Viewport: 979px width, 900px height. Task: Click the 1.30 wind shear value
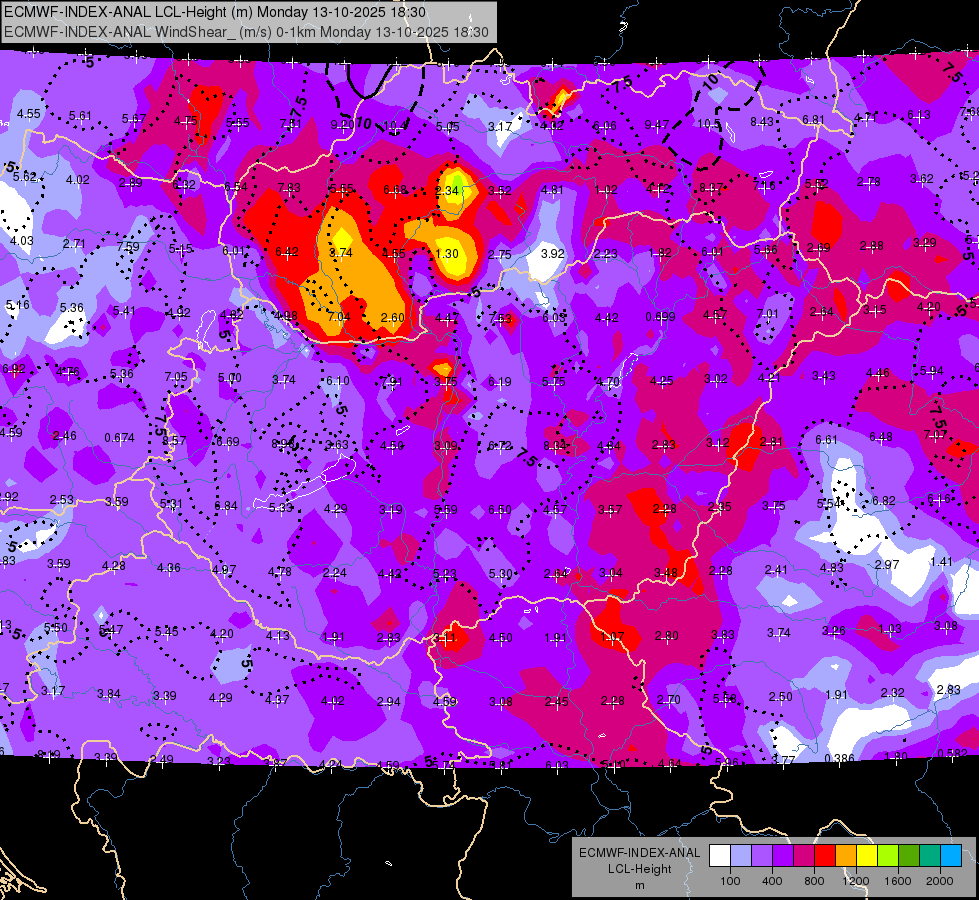(447, 254)
